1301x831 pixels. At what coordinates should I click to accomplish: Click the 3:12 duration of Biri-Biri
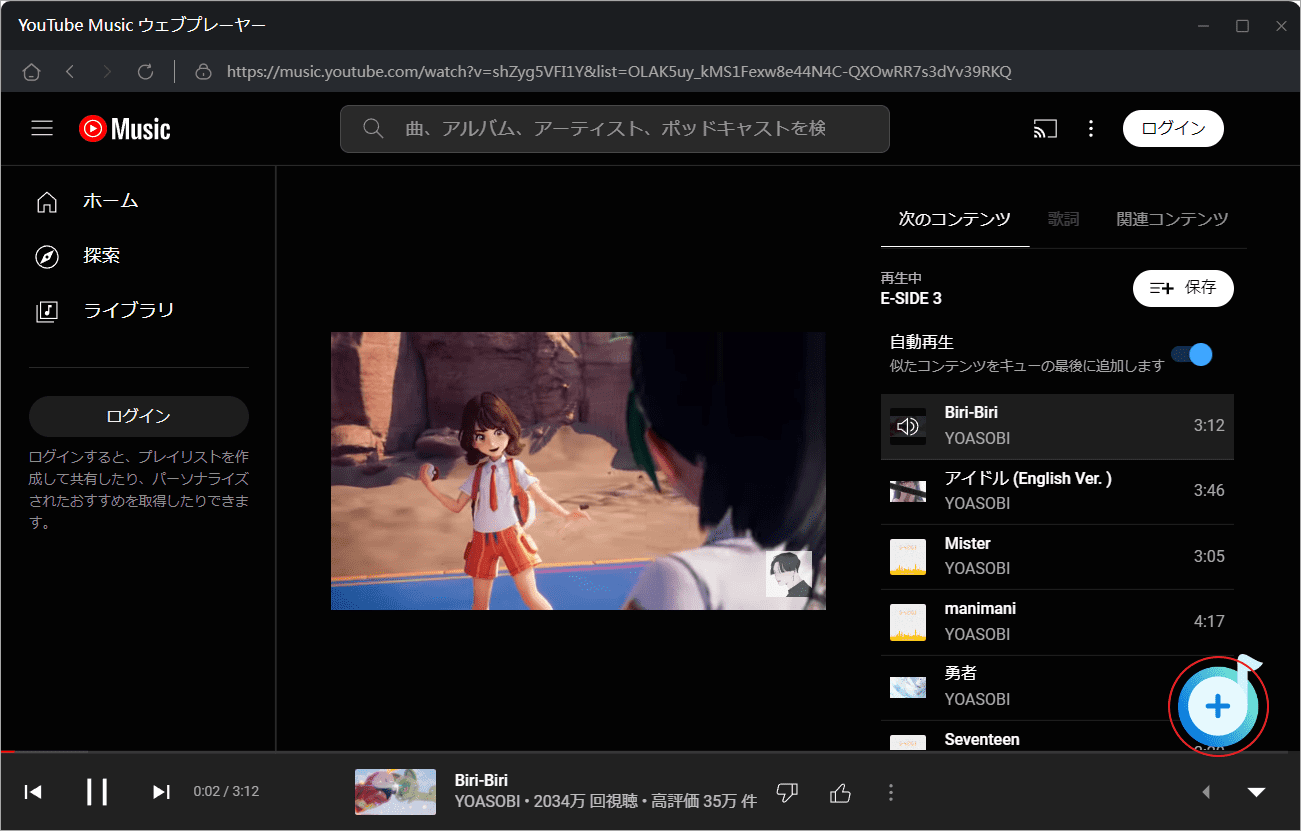click(x=1209, y=426)
